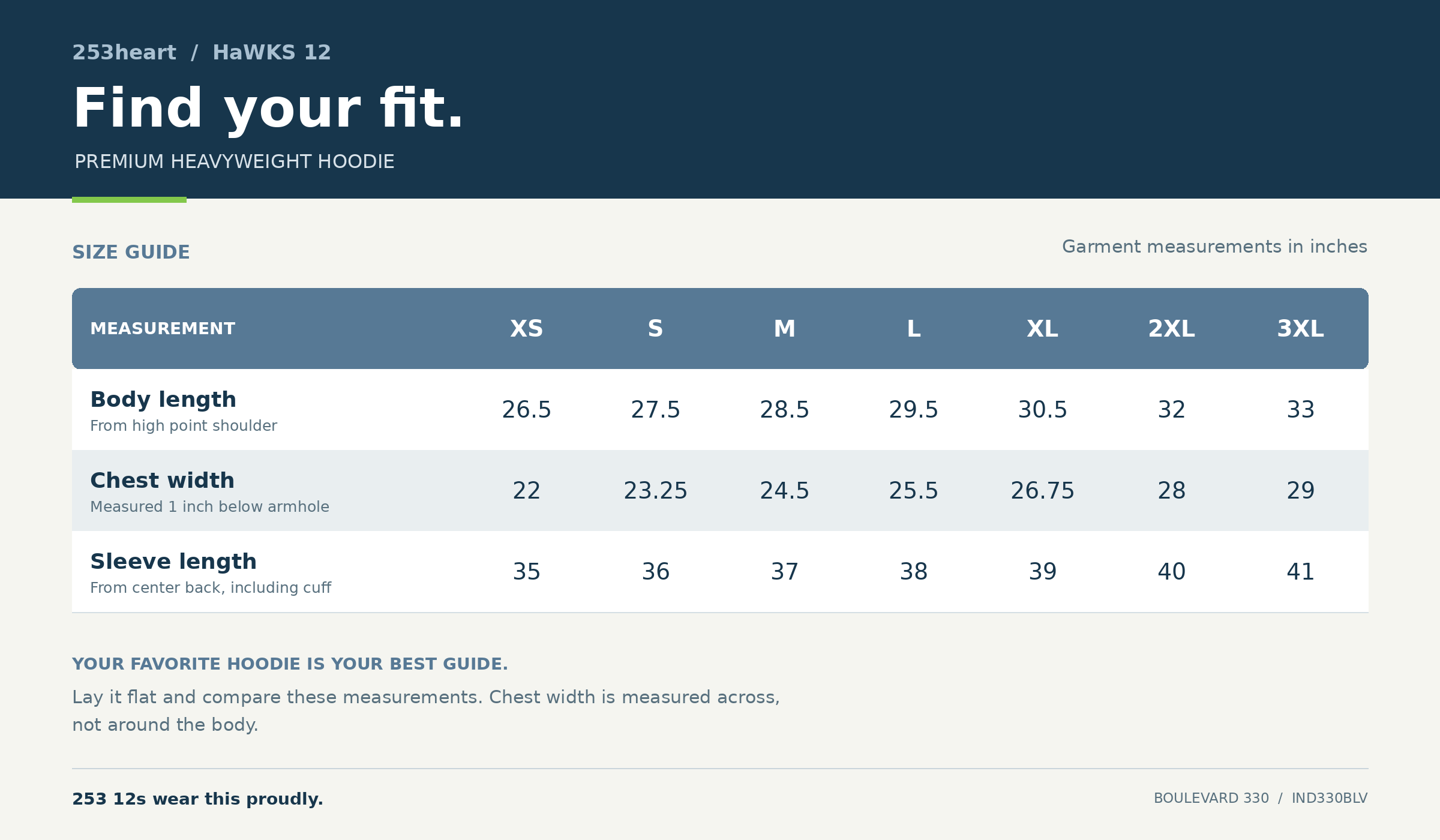
Task: Click the SIZE GUIDE heading
Action: point(131,252)
